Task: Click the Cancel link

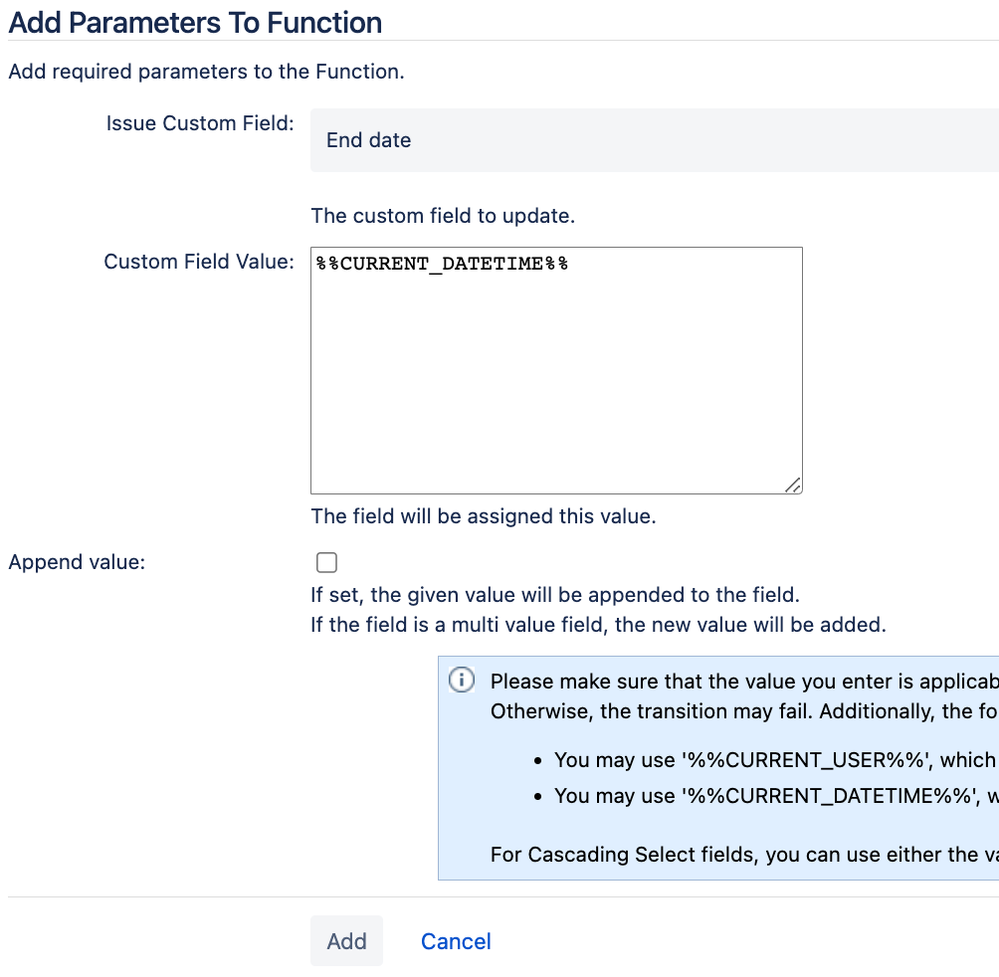Action: tap(456, 941)
